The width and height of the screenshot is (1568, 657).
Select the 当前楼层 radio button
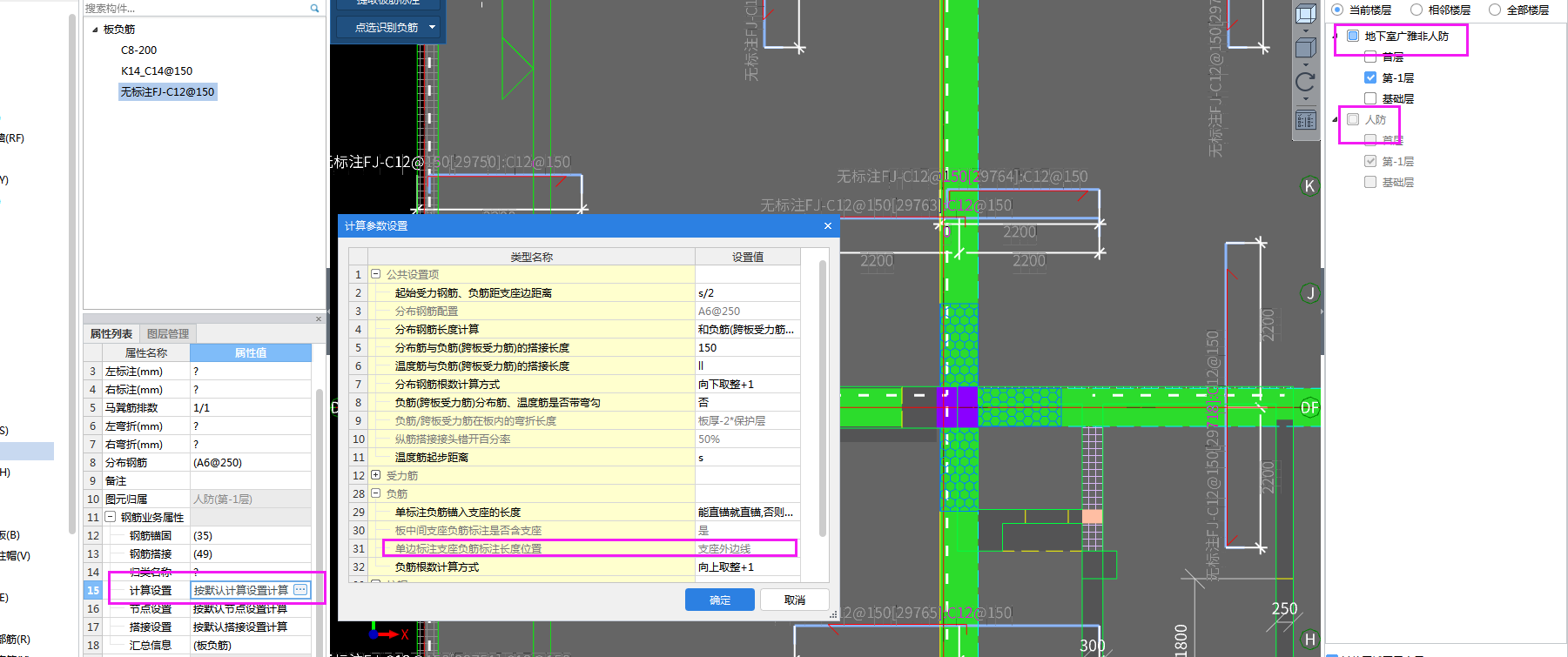pyautogui.click(x=1337, y=10)
